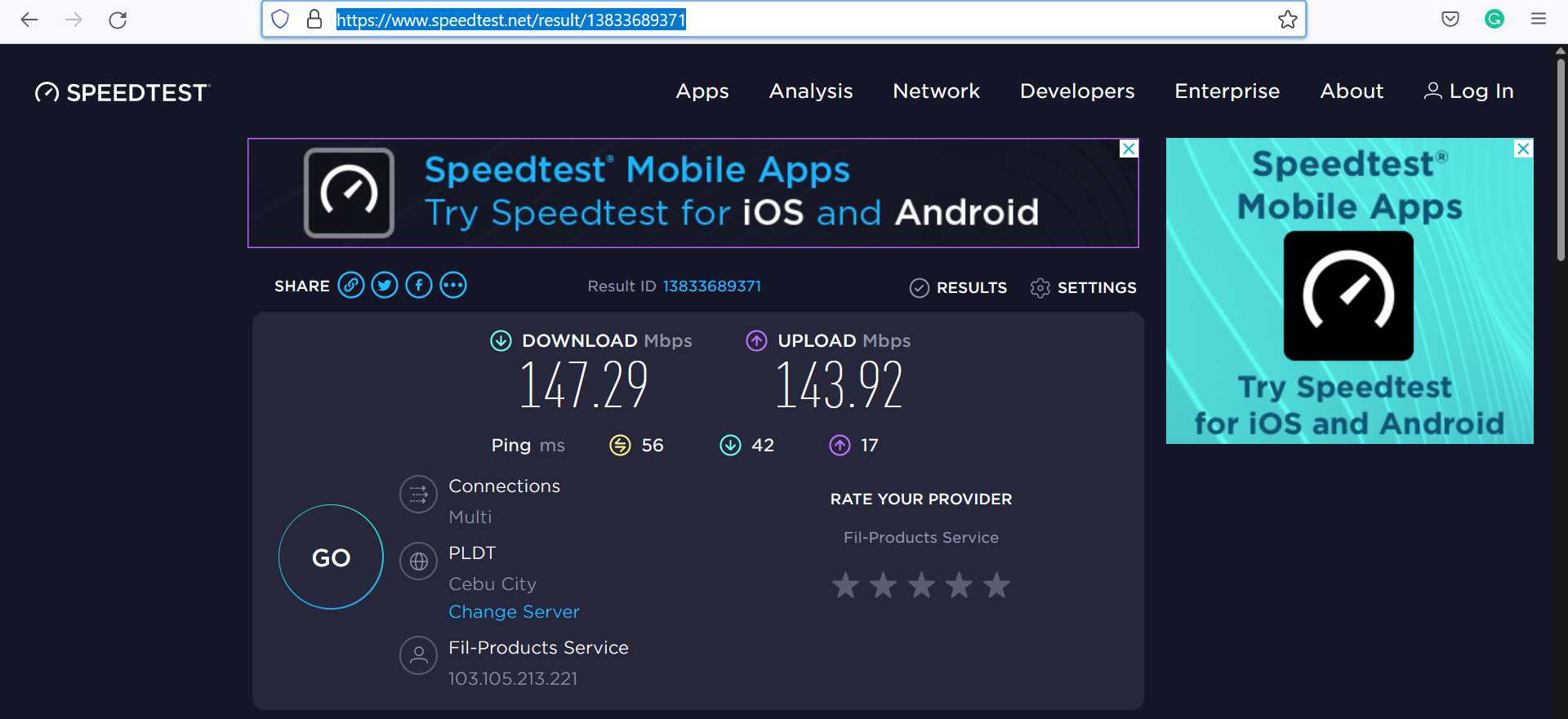Click the idle ping icon

coord(621,445)
